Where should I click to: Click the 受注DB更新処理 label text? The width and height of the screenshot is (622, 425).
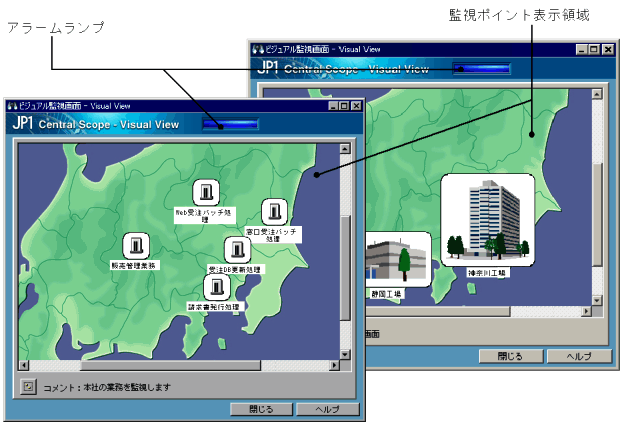click(234, 269)
